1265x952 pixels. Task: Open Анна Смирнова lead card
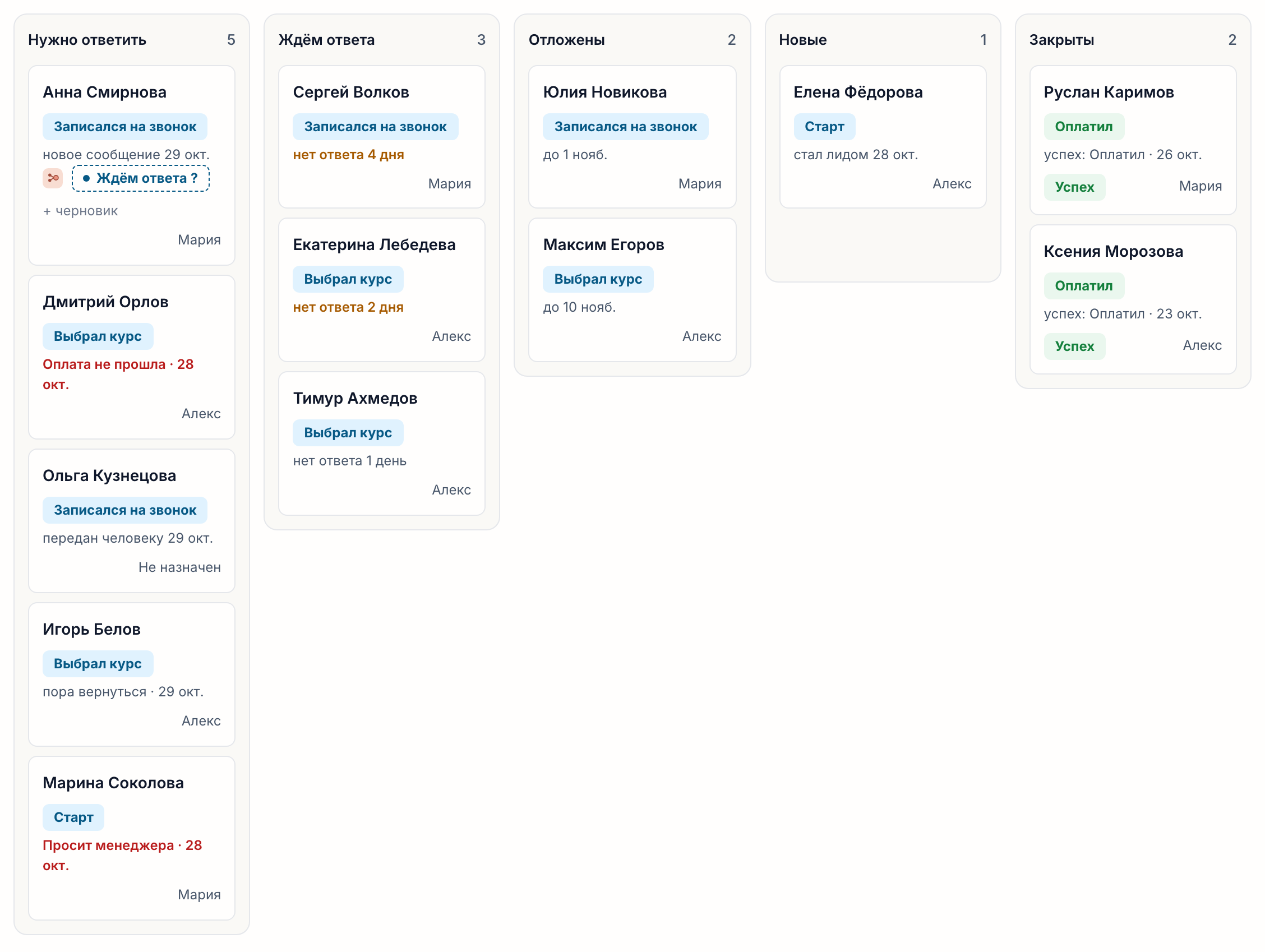132,165
